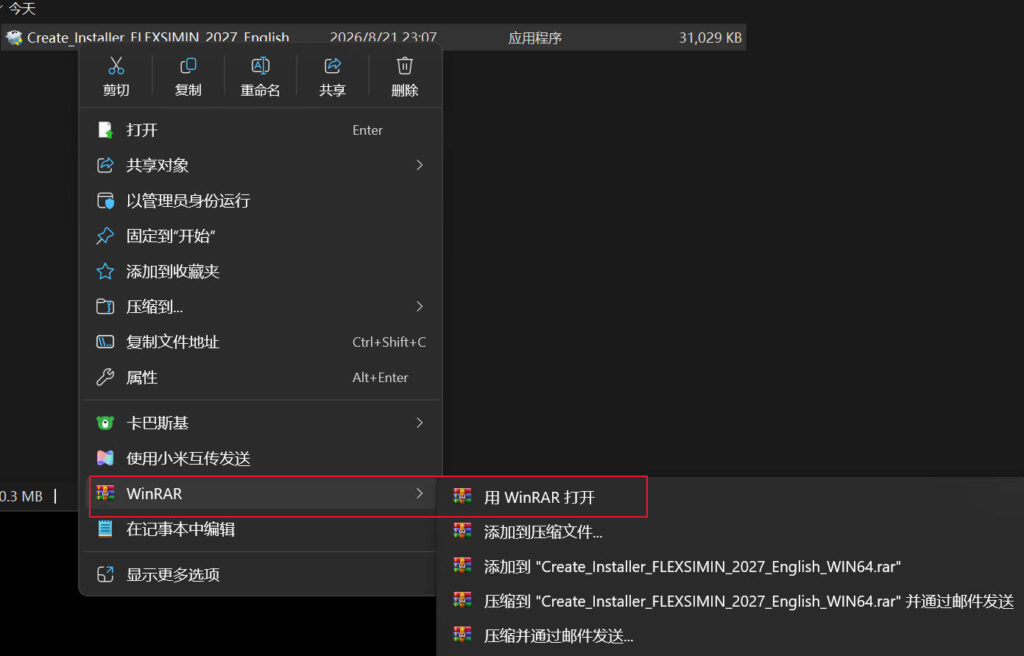Expand the WinRAR submenu arrow
The width and height of the screenshot is (1024, 656).
click(419, 493)
